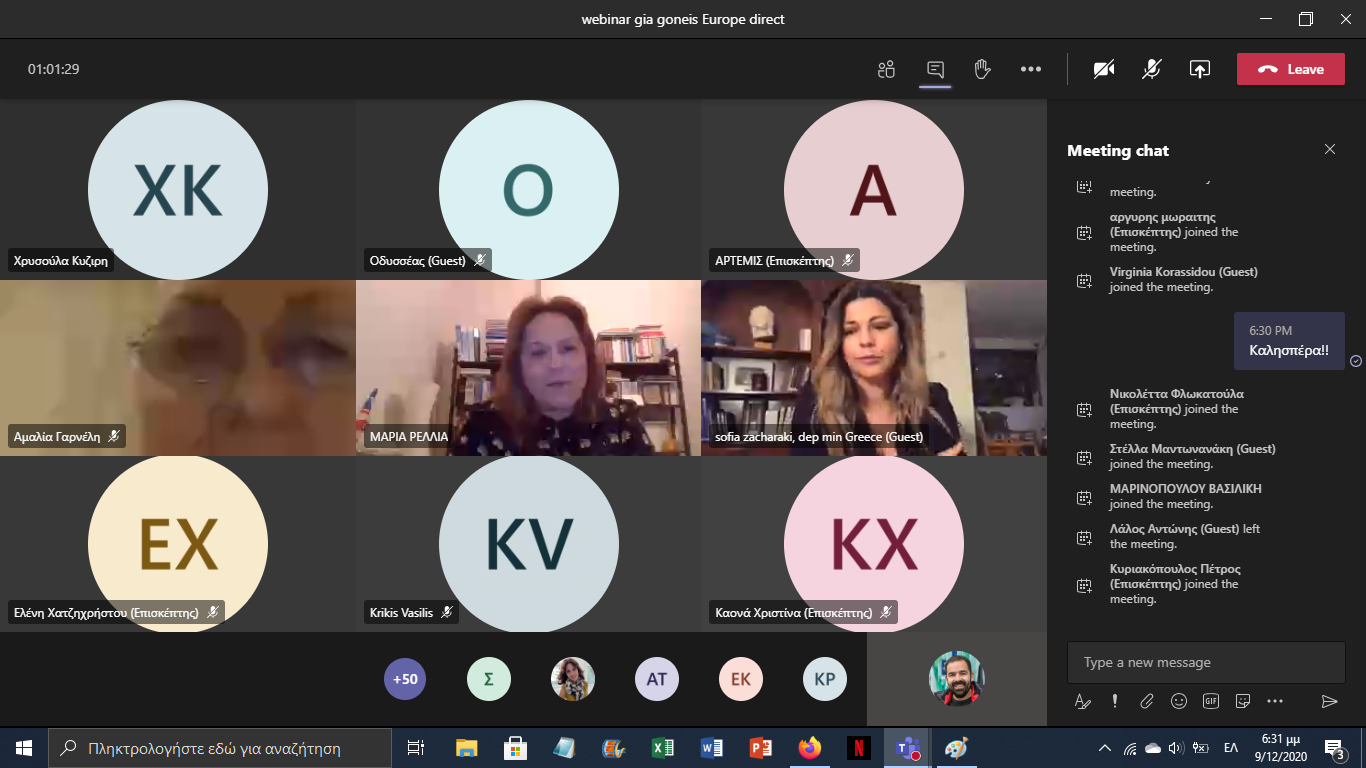Open the More actions ellipsis menu

click(1031, 69)
